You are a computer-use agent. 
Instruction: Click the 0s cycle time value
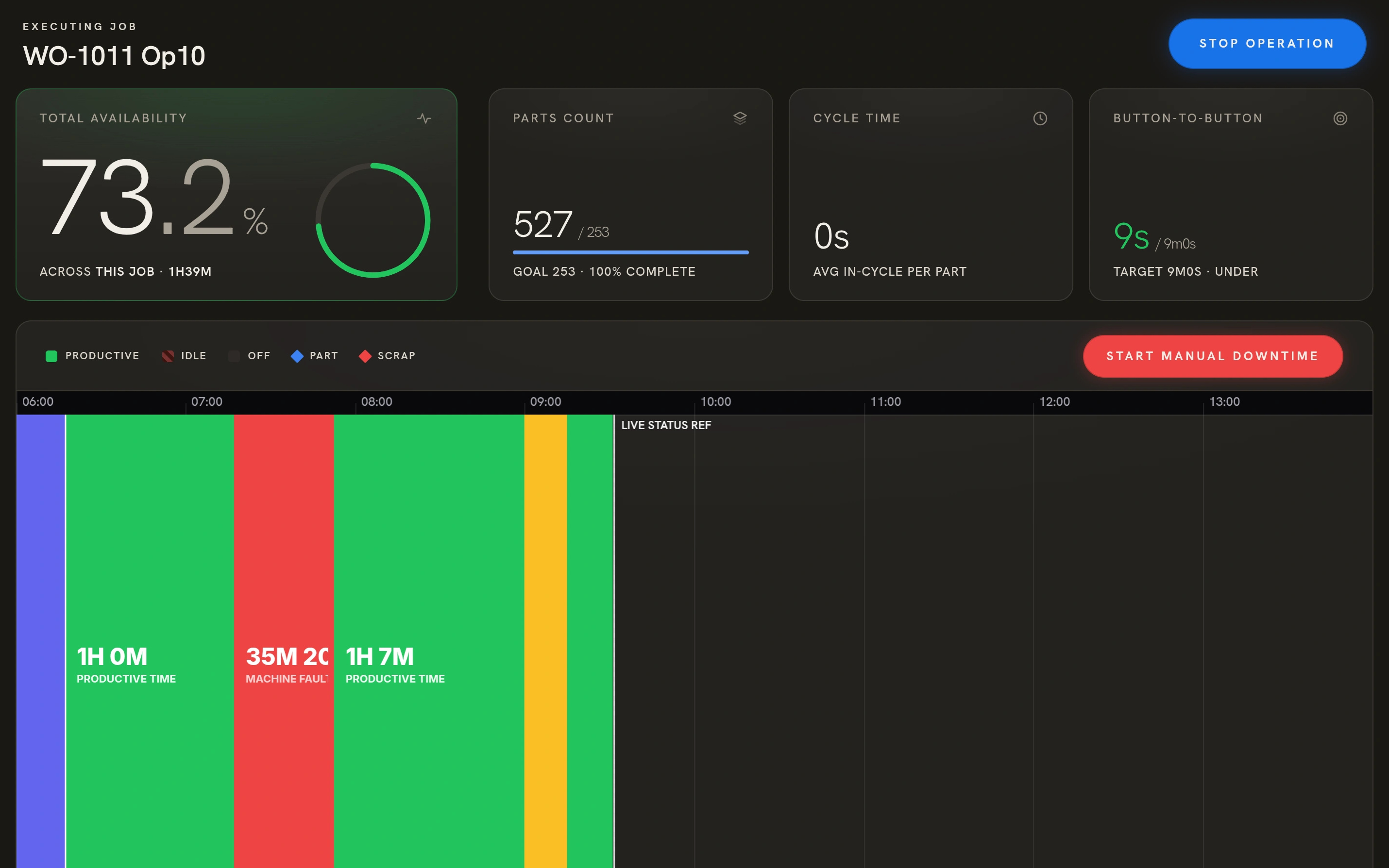[x=831, y=236]
